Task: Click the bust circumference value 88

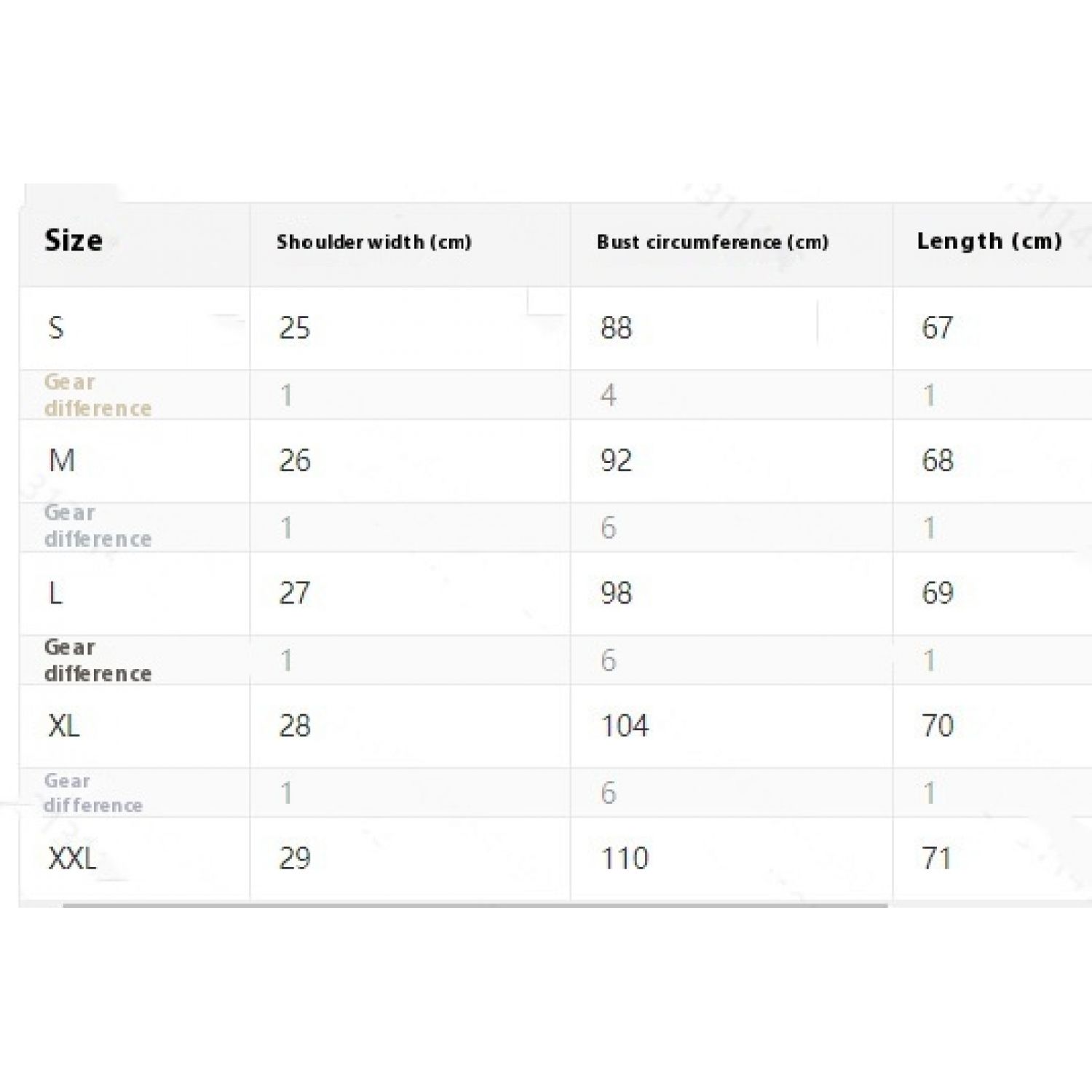Action: pos(616,328)
